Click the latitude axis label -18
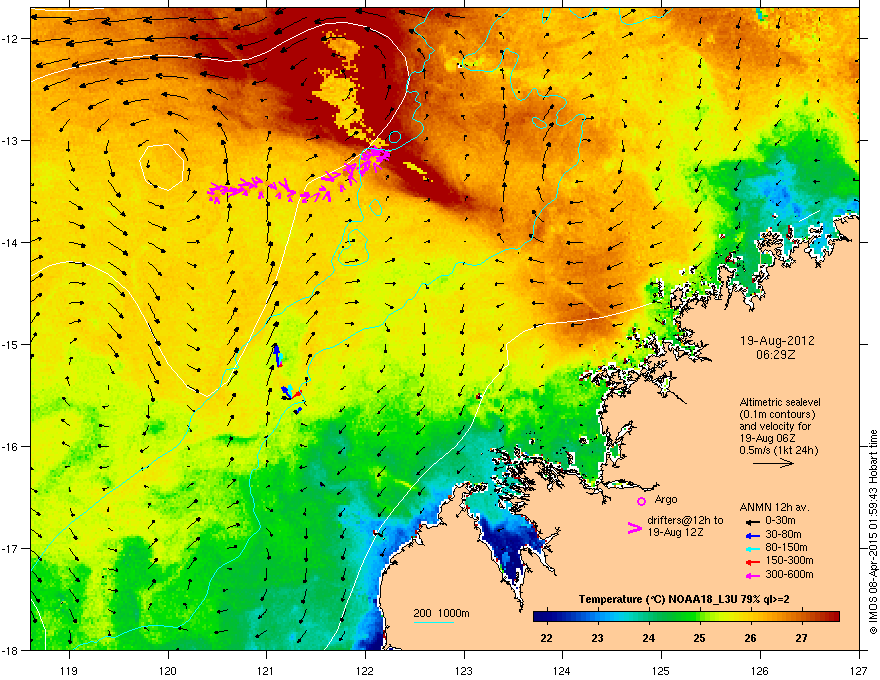 pyautogui.click(x=10, y=650)
